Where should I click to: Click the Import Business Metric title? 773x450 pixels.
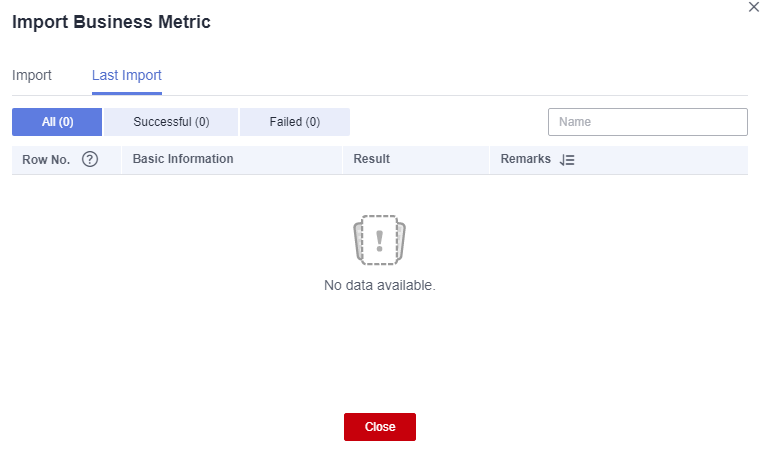coord(111,22)
